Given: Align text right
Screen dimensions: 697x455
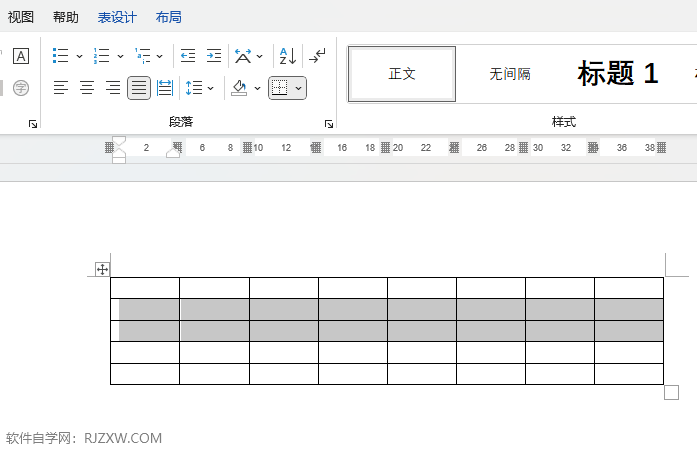Looking at the screenshot, I should pyautogui.click(x=113, y=88).
